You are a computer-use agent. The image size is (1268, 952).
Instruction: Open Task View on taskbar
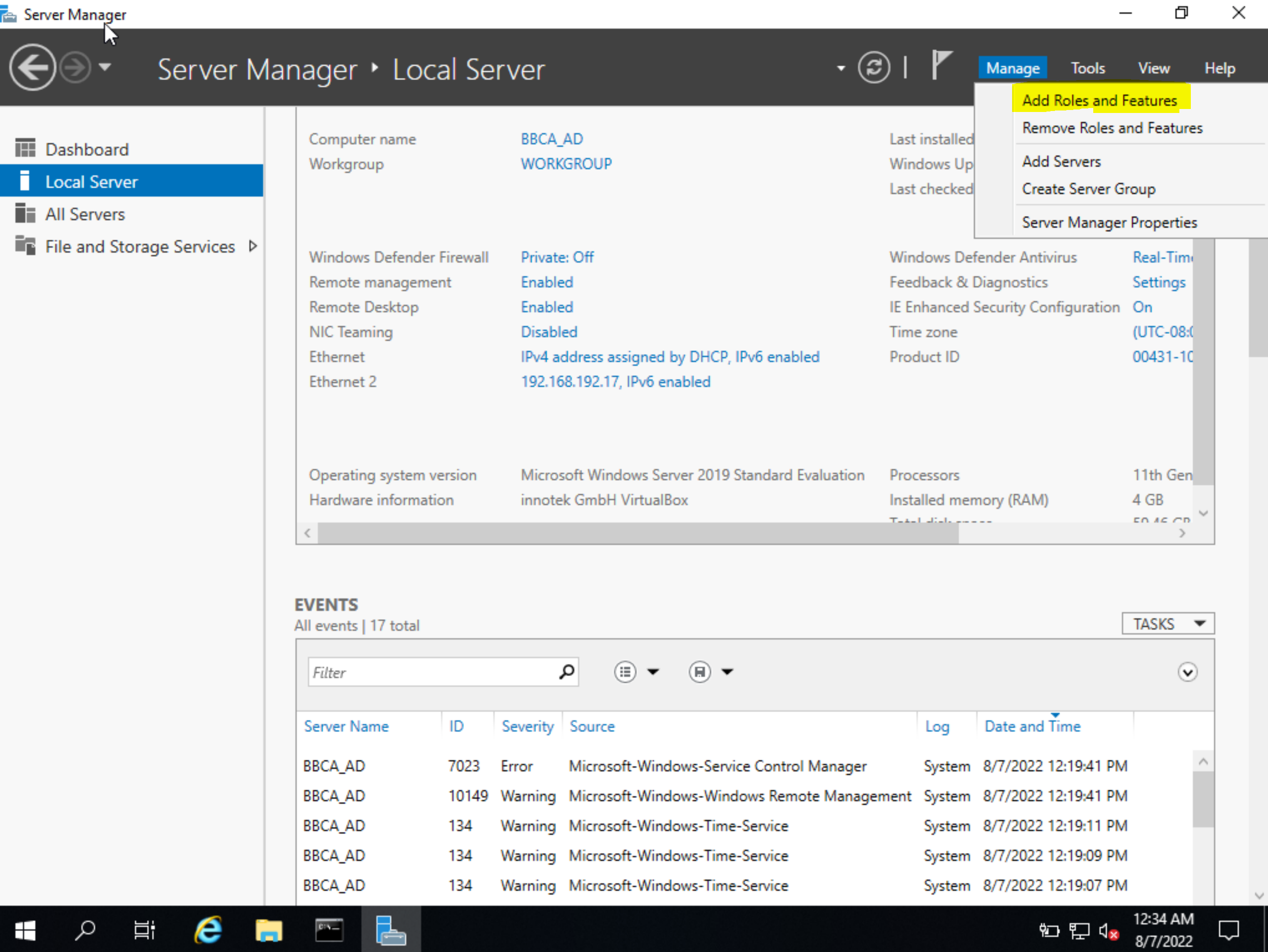[144, 929]
